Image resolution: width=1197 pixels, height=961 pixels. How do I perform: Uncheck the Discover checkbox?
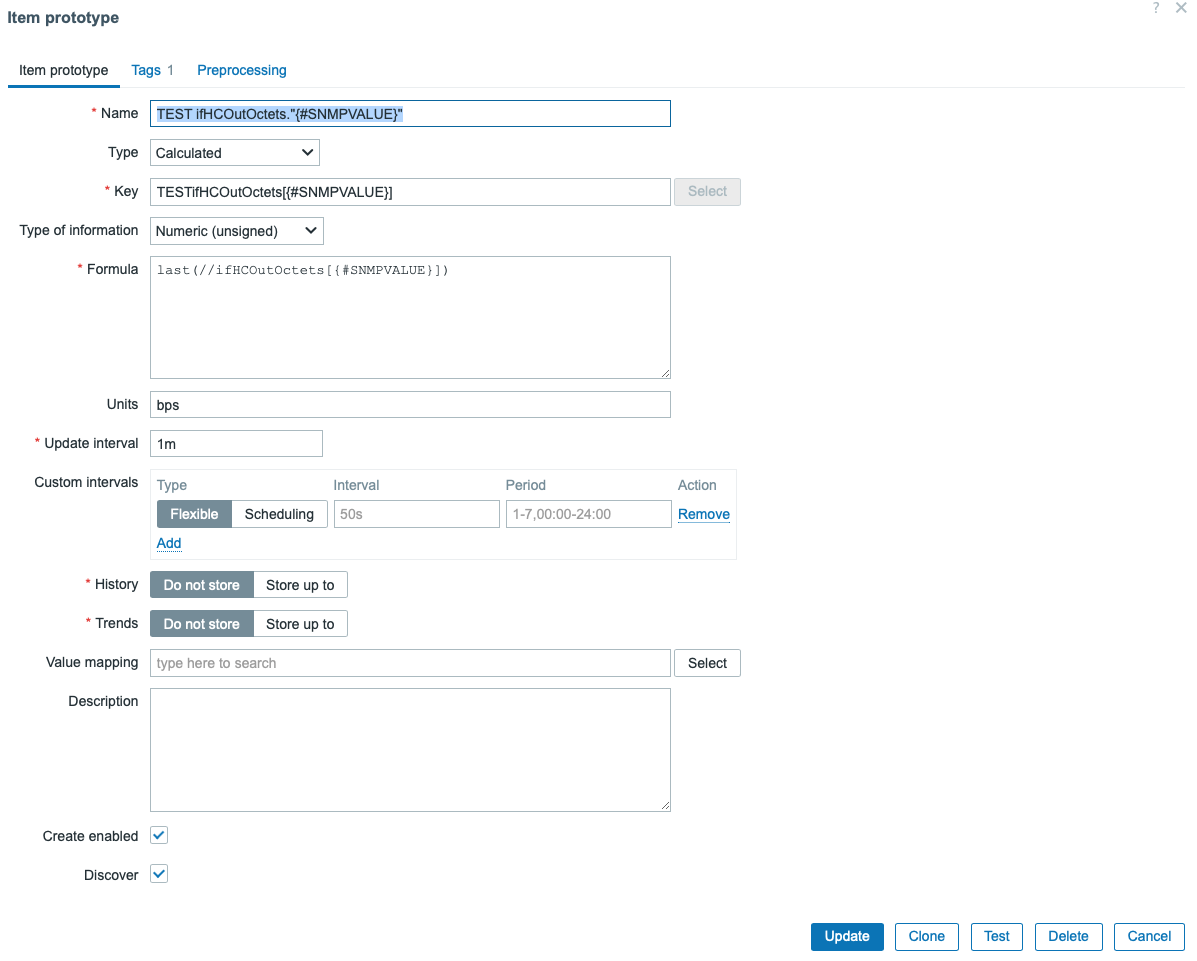tap(159, 874)
